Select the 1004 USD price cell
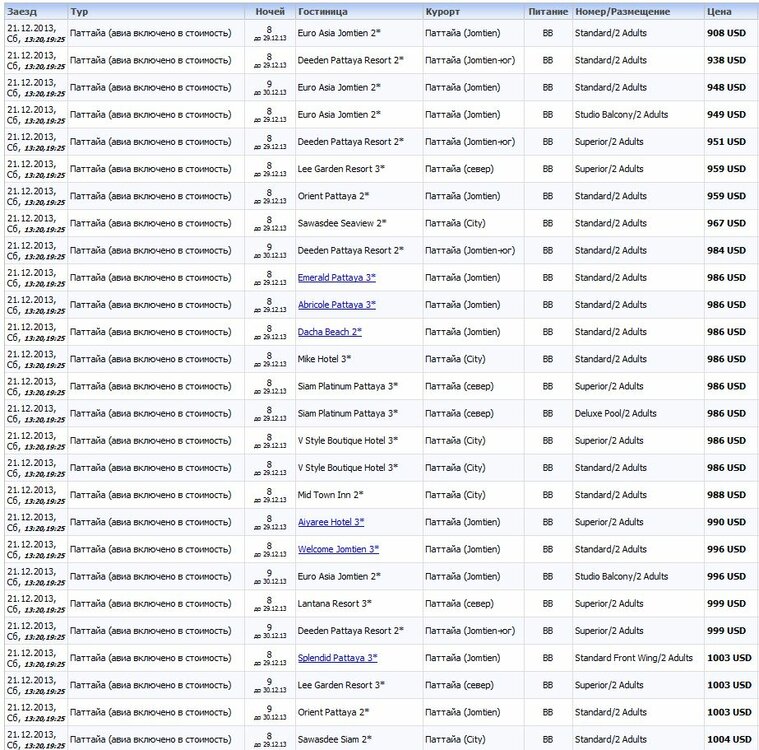 [729, 739]
